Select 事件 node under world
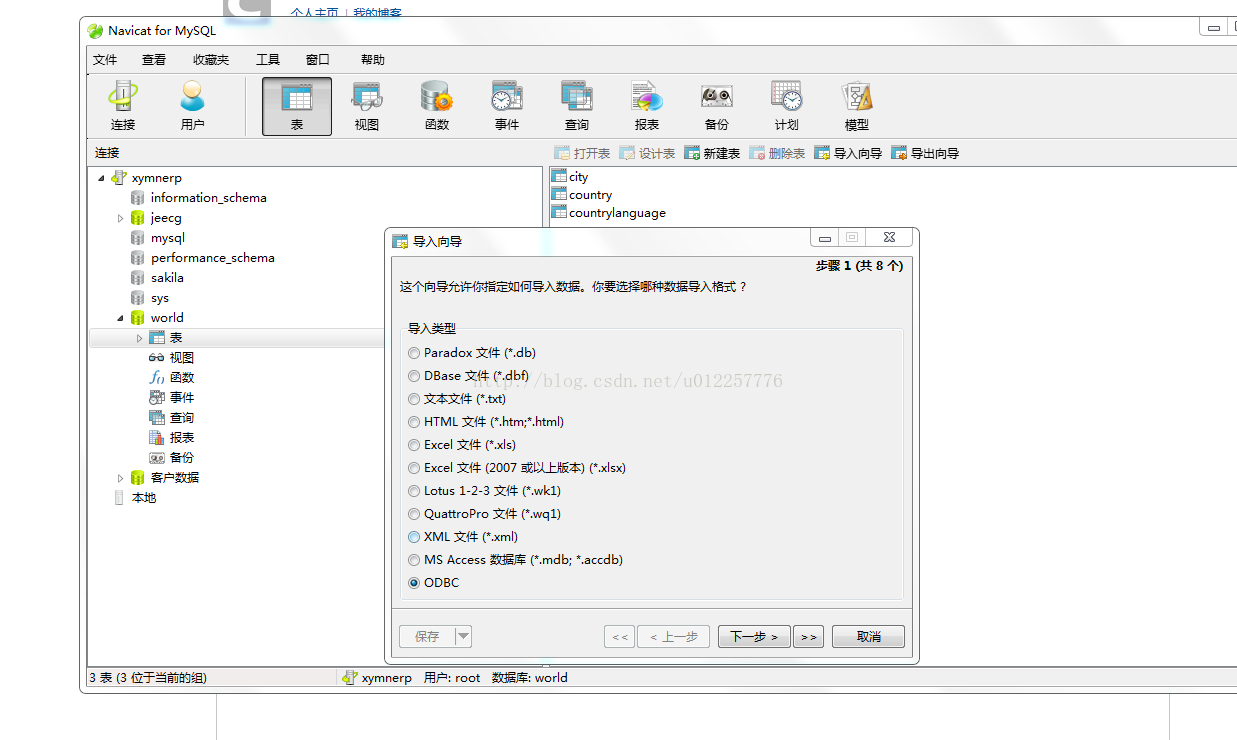The image size is (1237, 740). click(x=171, y=398)
